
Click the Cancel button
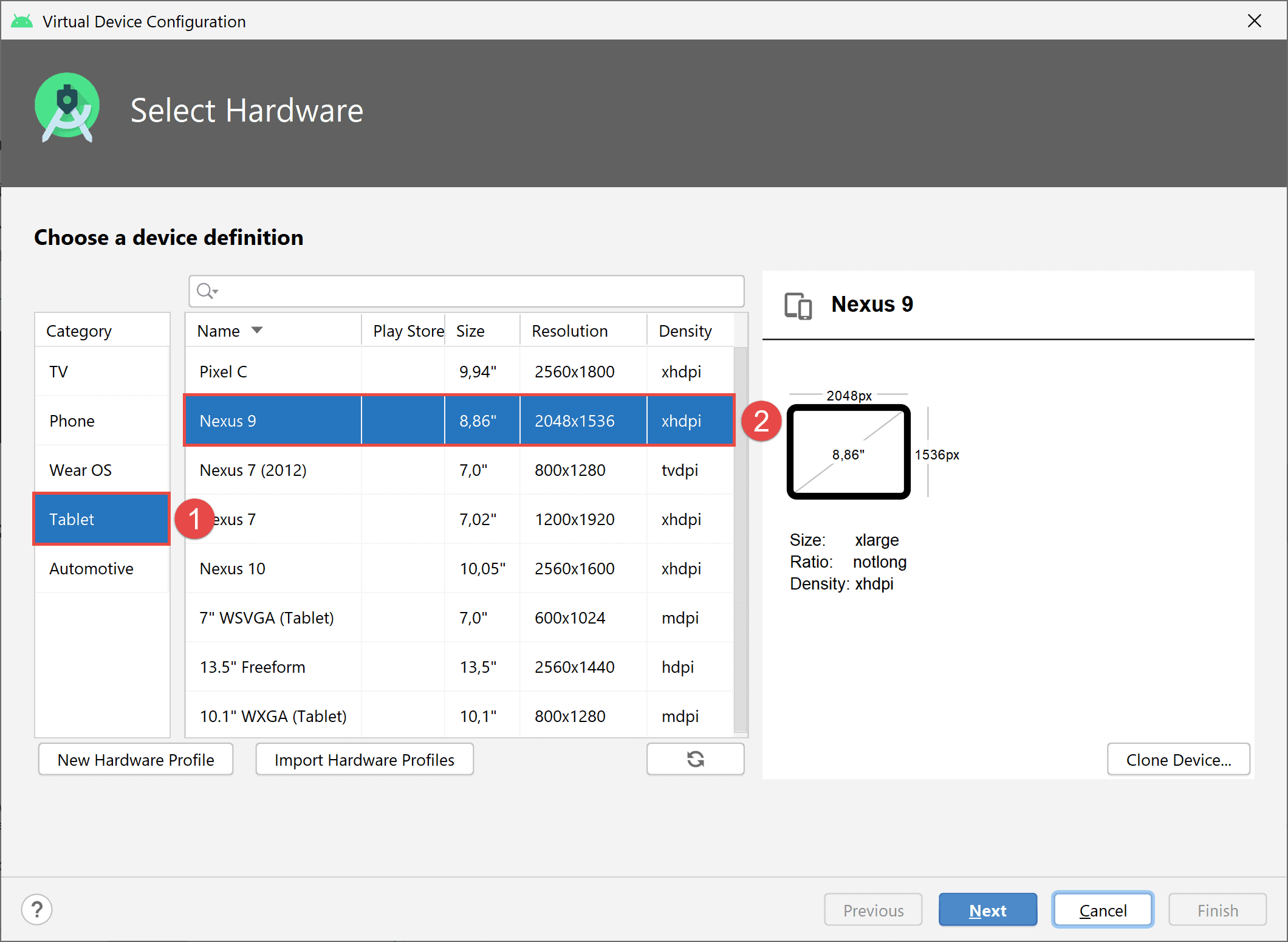tap(1103, 910)
